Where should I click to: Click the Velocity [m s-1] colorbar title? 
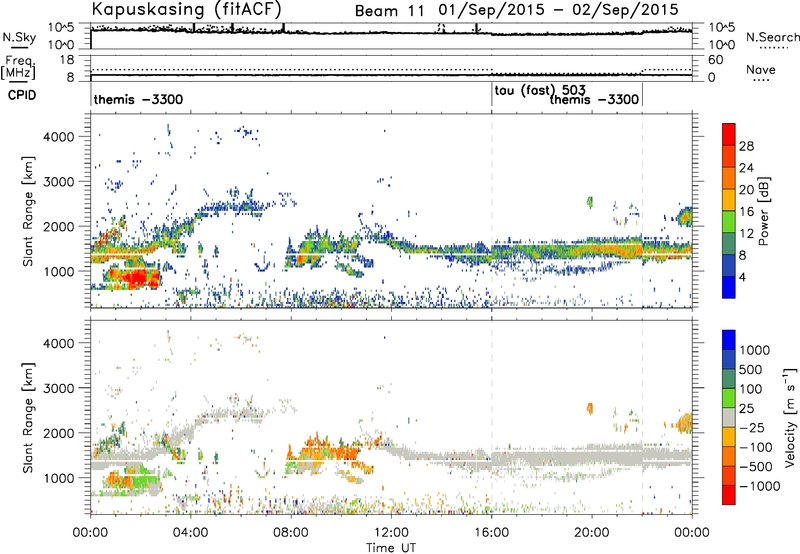point(790,417)
